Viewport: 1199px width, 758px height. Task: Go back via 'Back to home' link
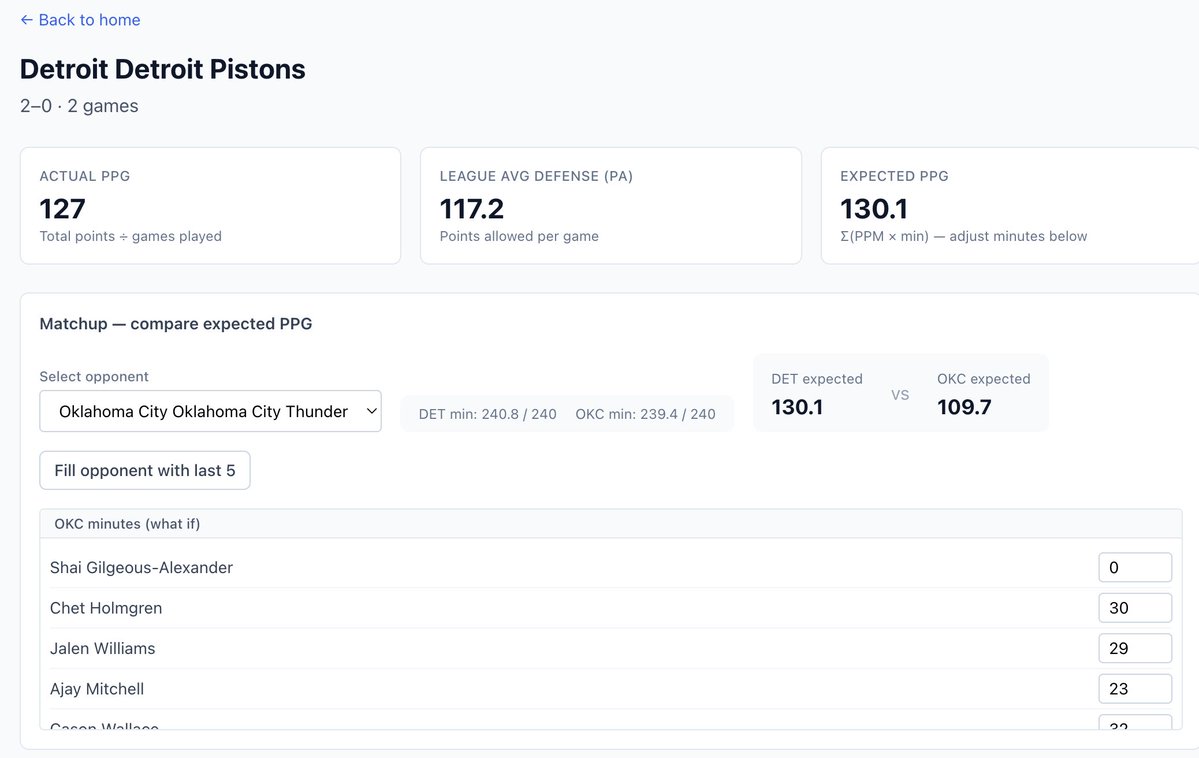tap(80, 20)
